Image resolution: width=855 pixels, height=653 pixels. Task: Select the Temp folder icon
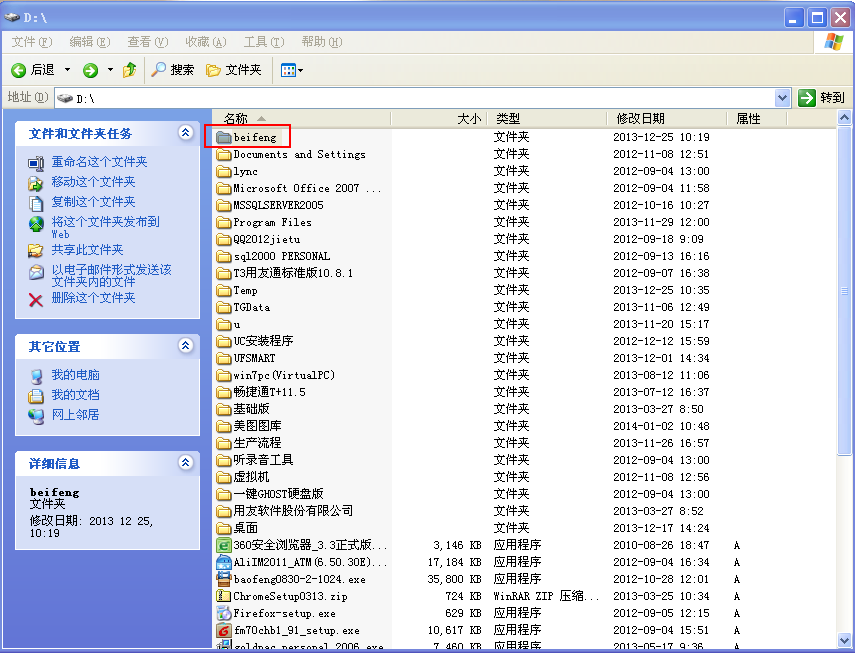pyautogui.click(x=224, y=290)
